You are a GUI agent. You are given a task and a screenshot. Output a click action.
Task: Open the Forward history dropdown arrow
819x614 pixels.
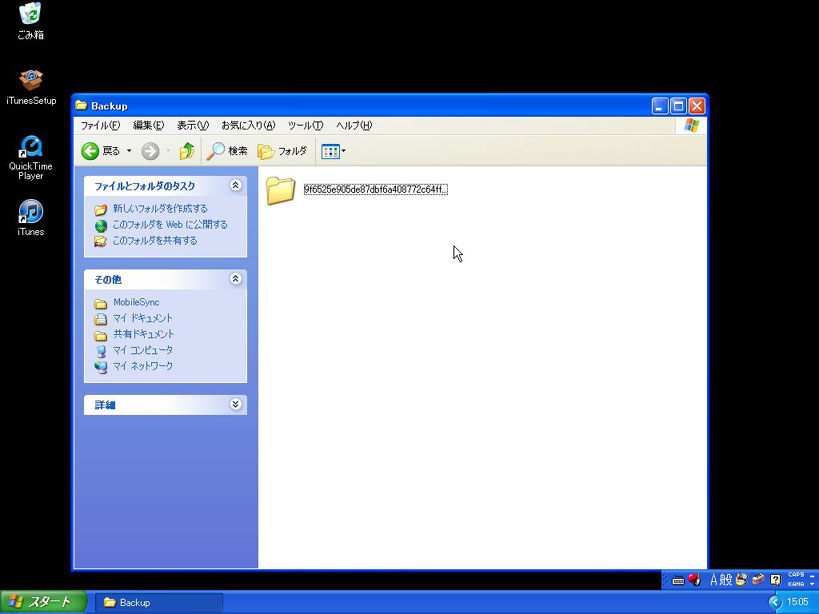click(x=168, y=151)
